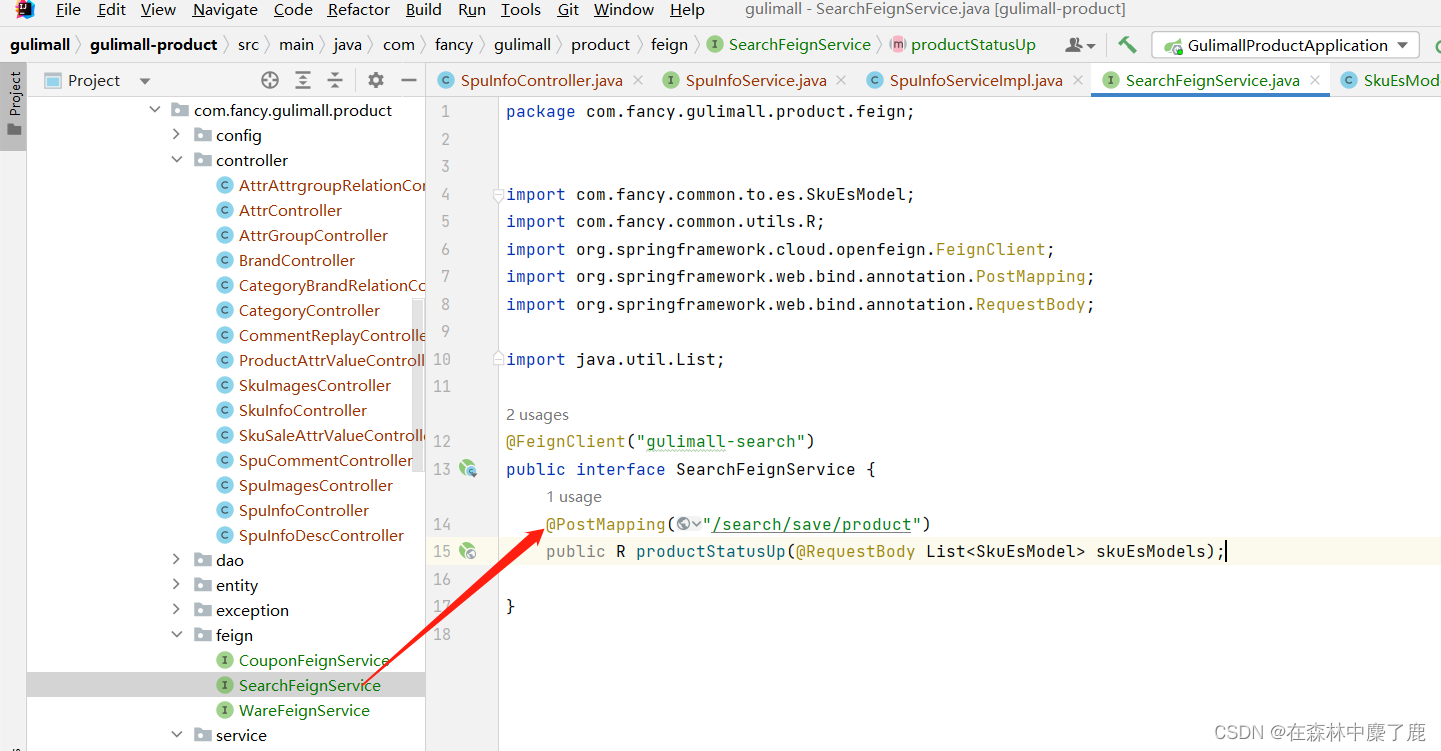Open the File menu
1441x751 pixels.
tap(68, 10)
